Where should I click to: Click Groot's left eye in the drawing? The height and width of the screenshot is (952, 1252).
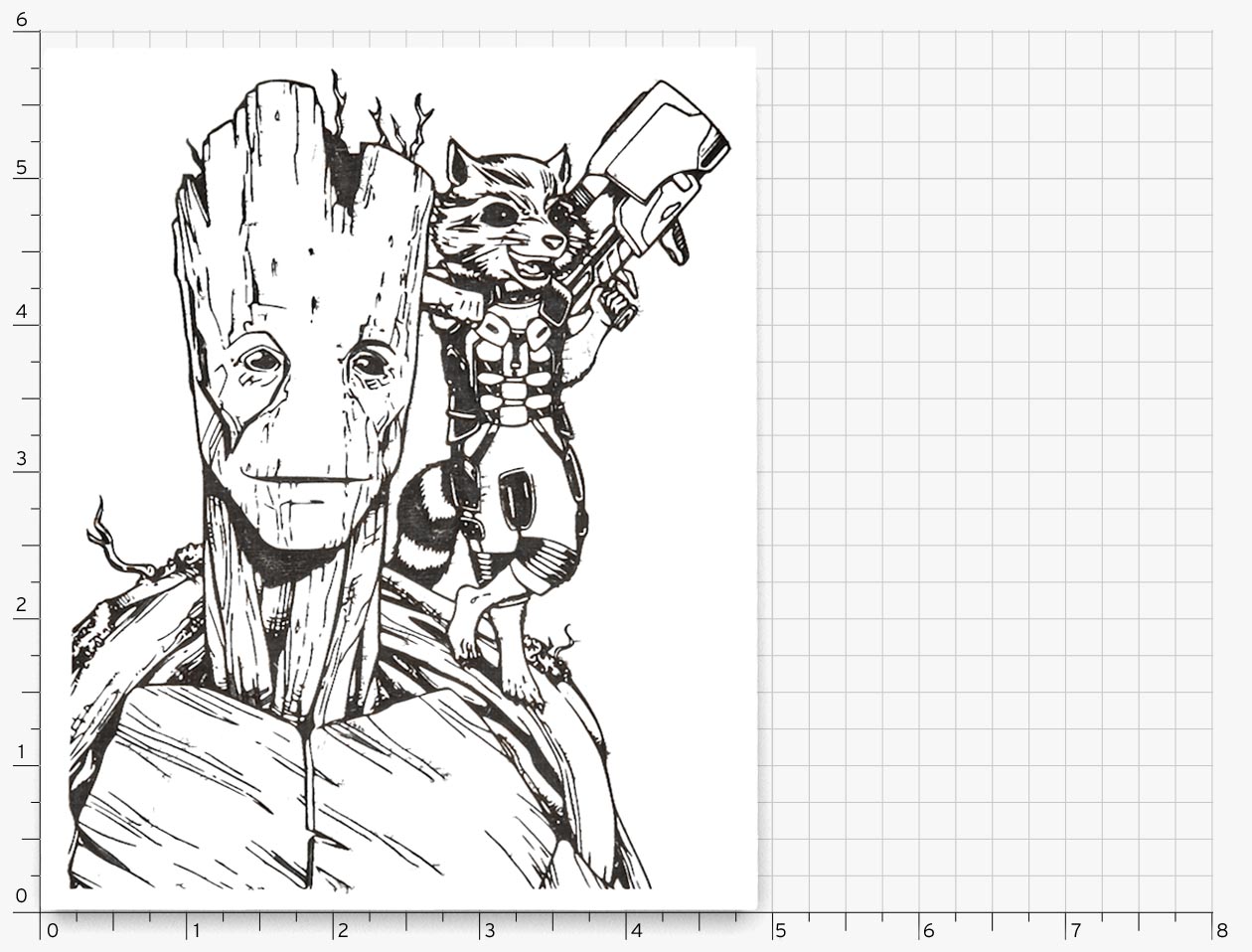point(262,358)
